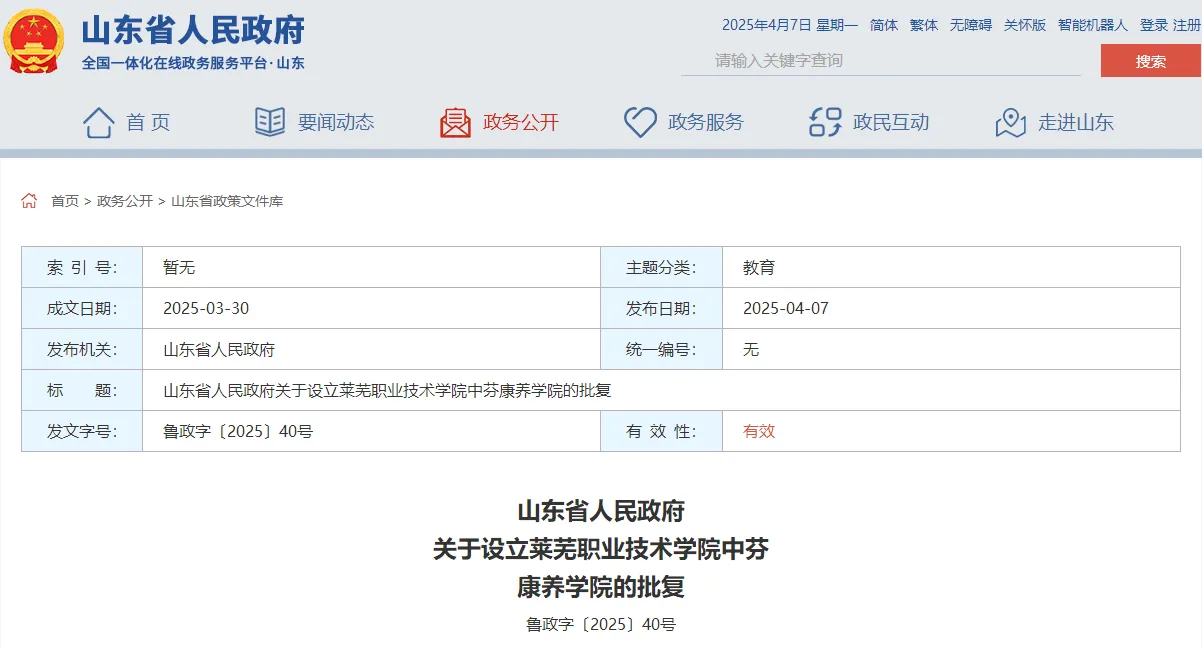Click the 山东省政策文件库 breadcrumb link
Screen dimensions: 1202x649
pos(227,201)
